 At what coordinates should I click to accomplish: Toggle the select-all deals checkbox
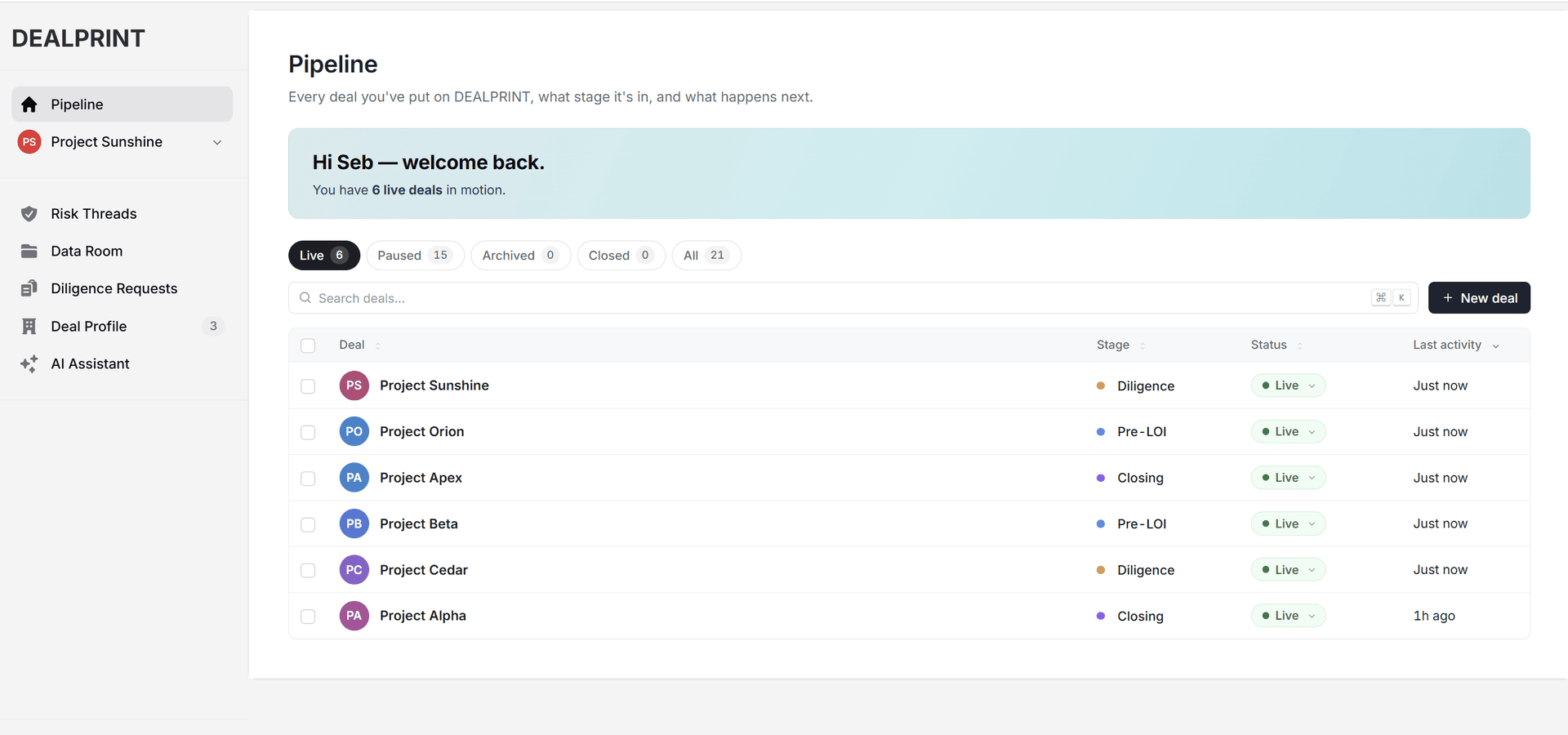308,345
